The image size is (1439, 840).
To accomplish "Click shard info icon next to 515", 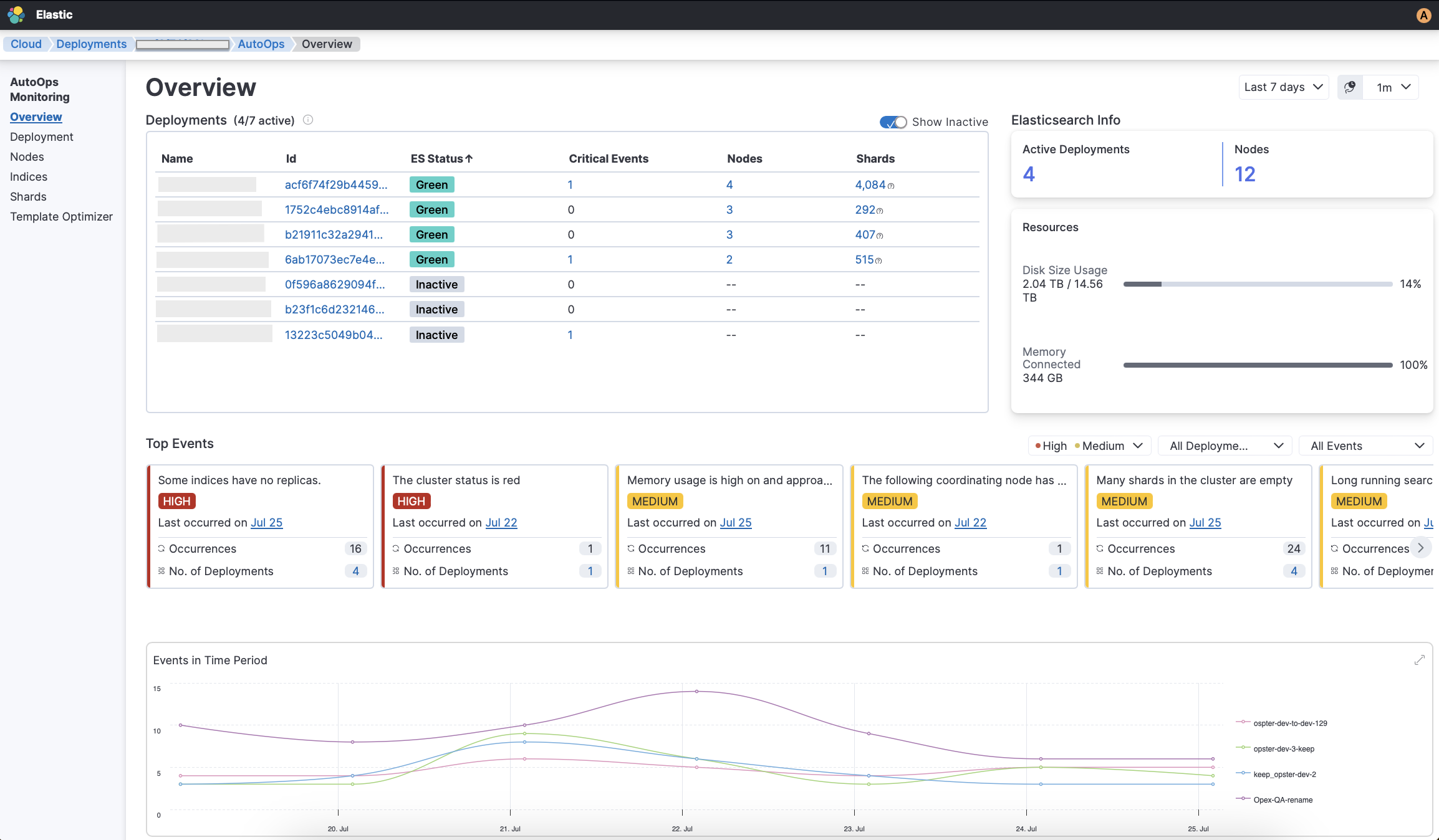I will [x=878, y=260].
